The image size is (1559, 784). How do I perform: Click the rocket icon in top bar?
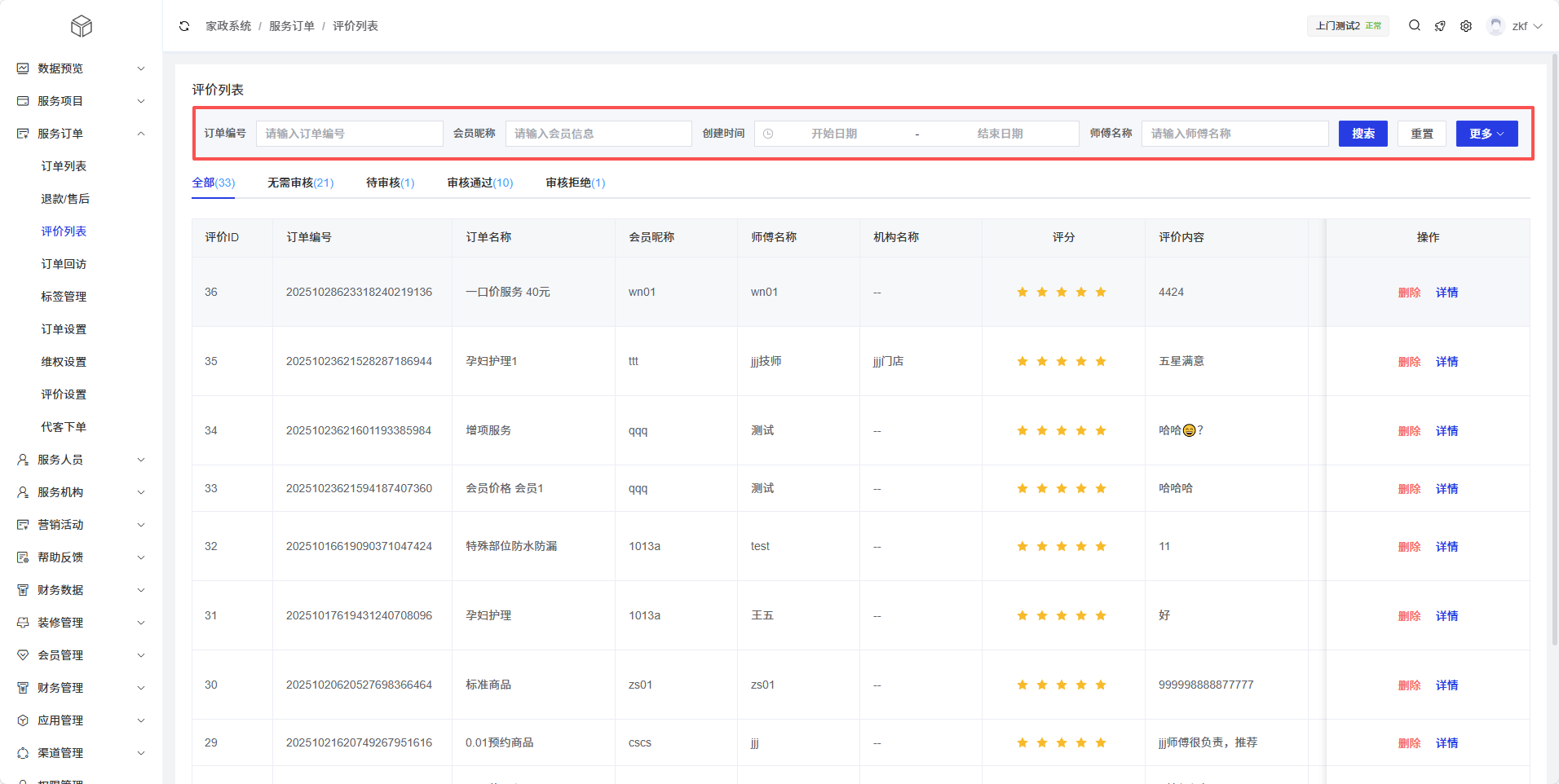pyautogui.click(x=1440, y=26)
